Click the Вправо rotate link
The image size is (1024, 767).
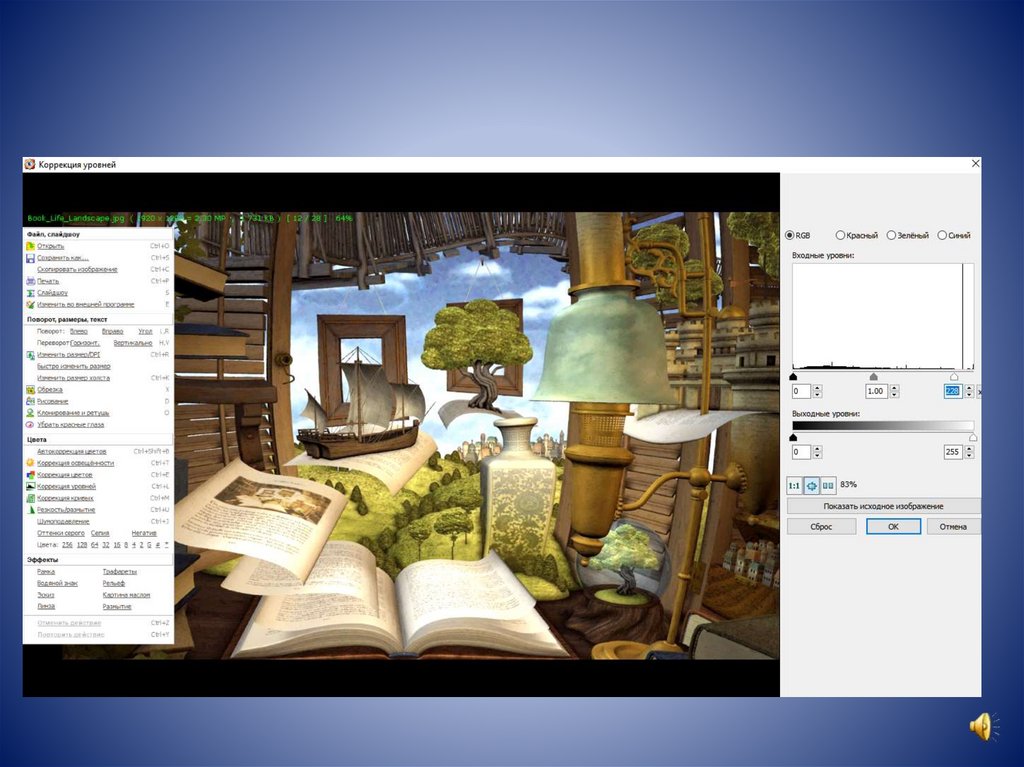[112, 332]
